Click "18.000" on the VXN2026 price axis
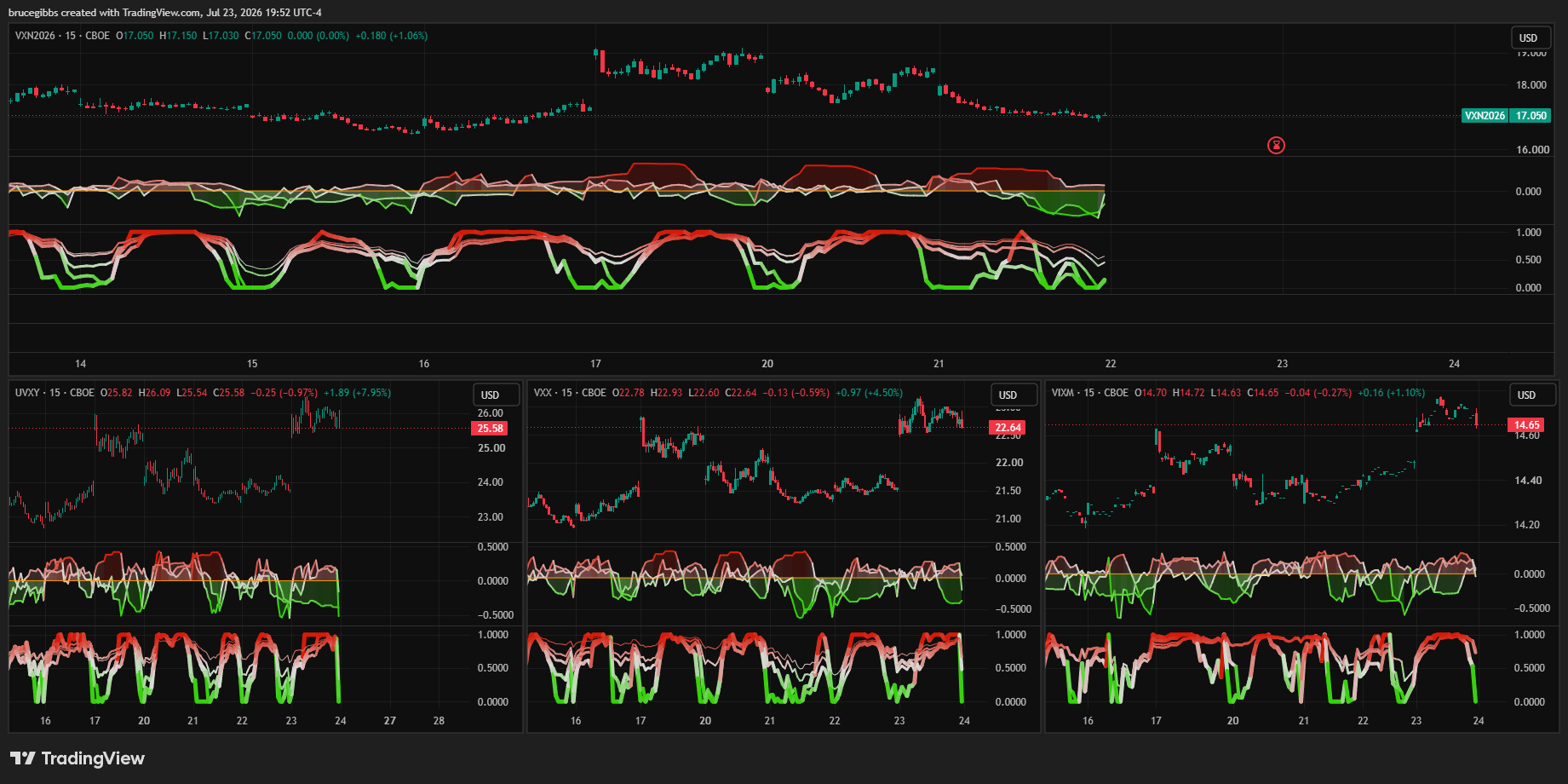Screen dimensions: 1568x784 pos(1531,85)
